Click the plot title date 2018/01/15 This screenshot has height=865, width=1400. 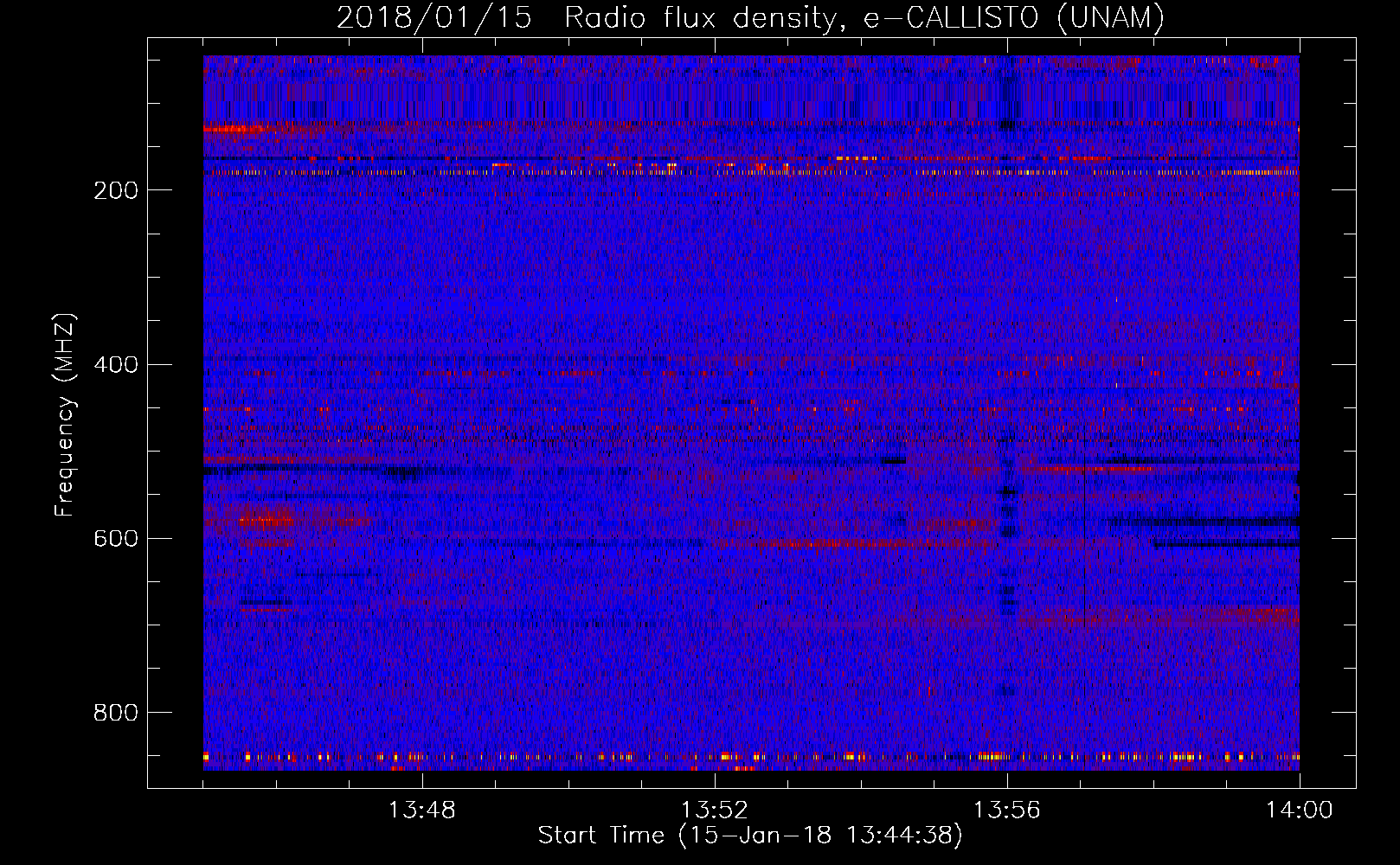click(433, 17)
